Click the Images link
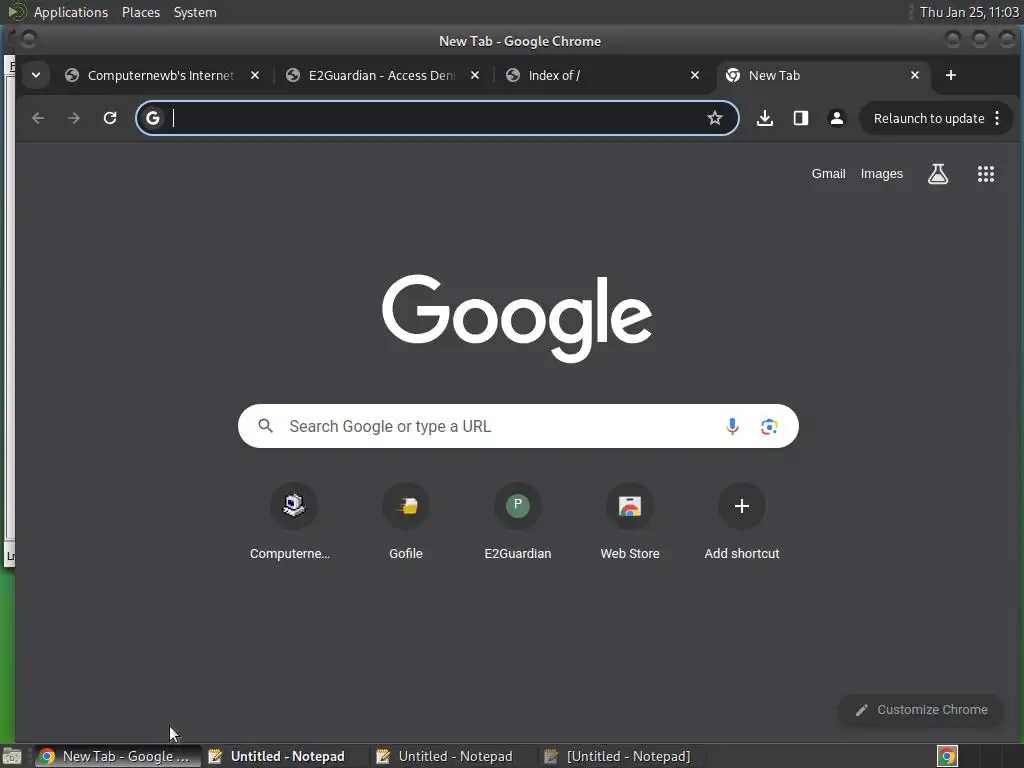The image size is (1024, 768). pos(882,174)
